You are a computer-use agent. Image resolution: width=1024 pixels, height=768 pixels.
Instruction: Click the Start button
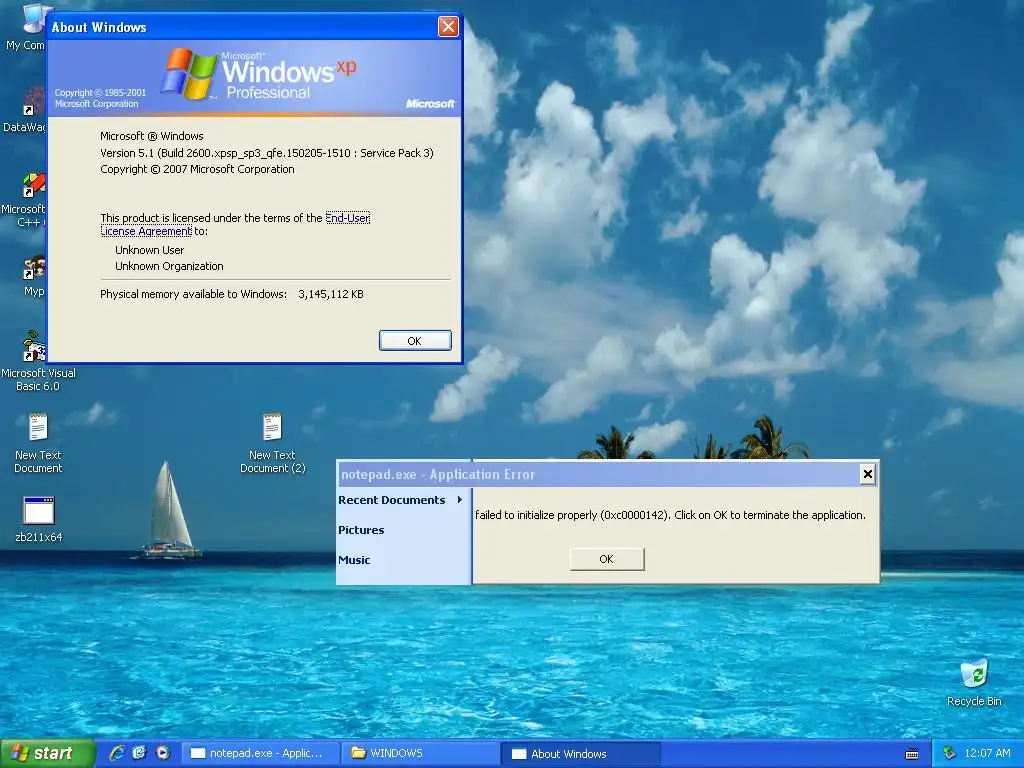click(x=48, y=753)
